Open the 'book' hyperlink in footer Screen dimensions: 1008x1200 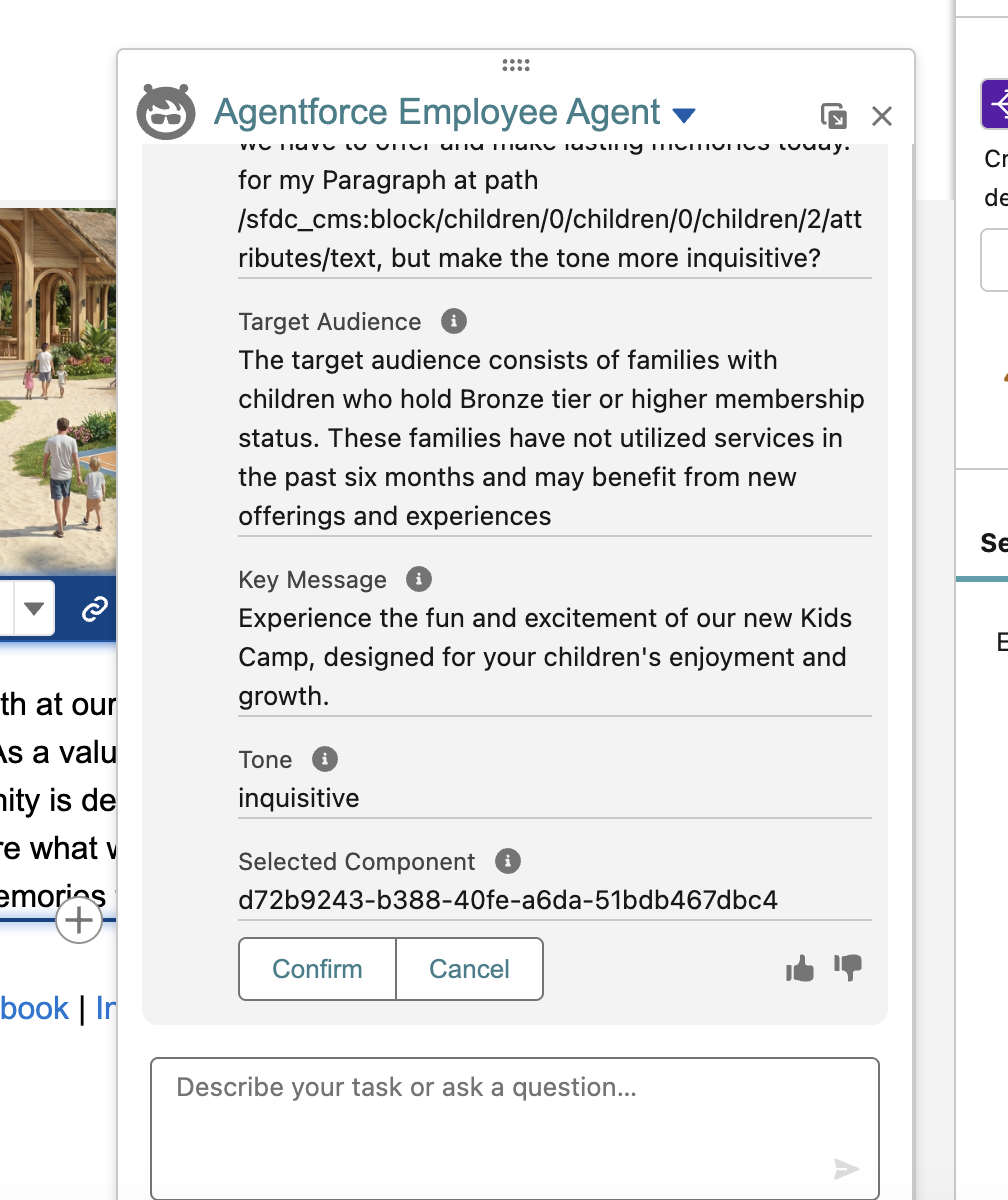[34, 1007]
